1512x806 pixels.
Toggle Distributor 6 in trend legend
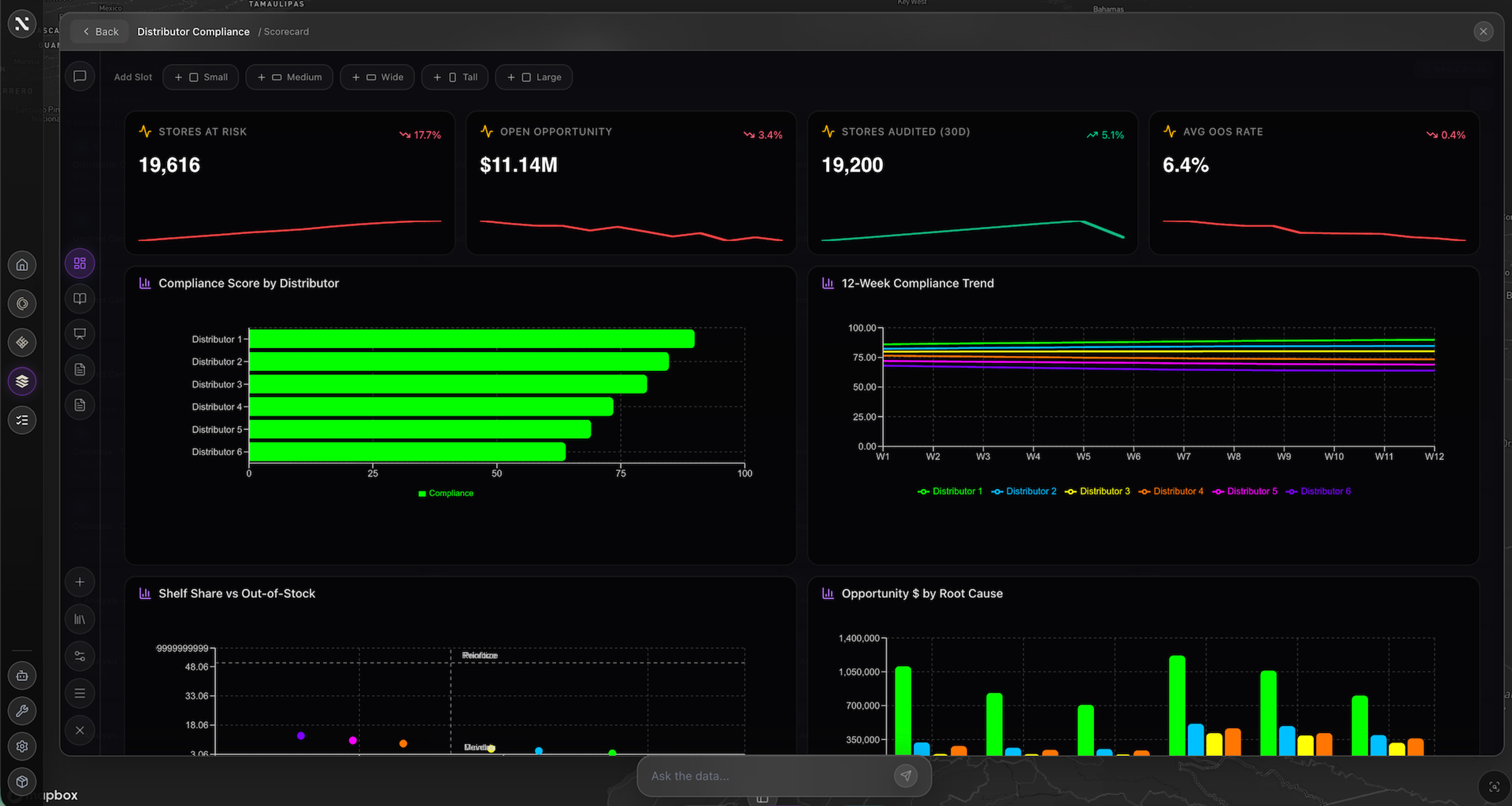coord(1318,491)
